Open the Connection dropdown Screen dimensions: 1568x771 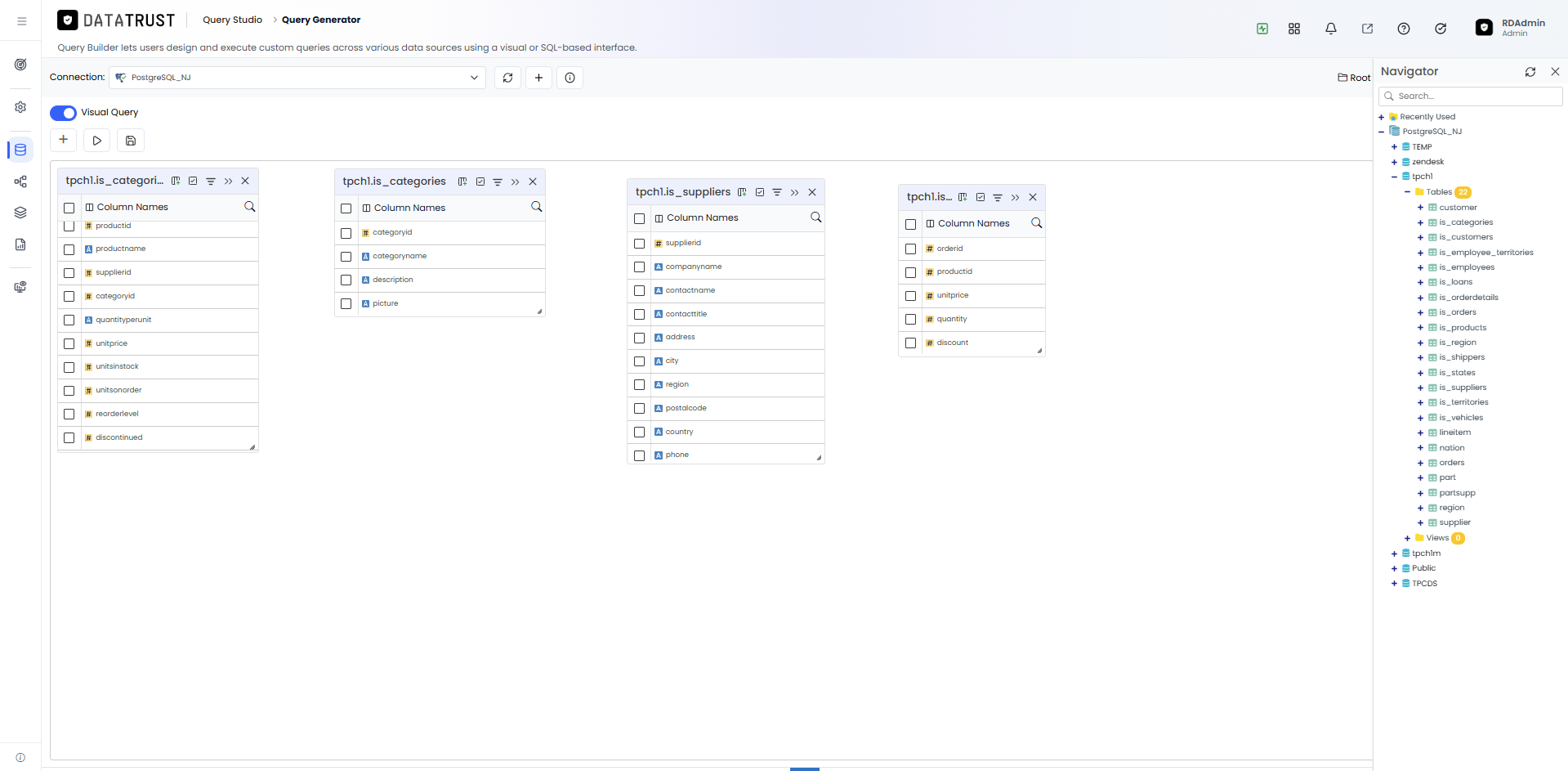[x=297, y=78]
